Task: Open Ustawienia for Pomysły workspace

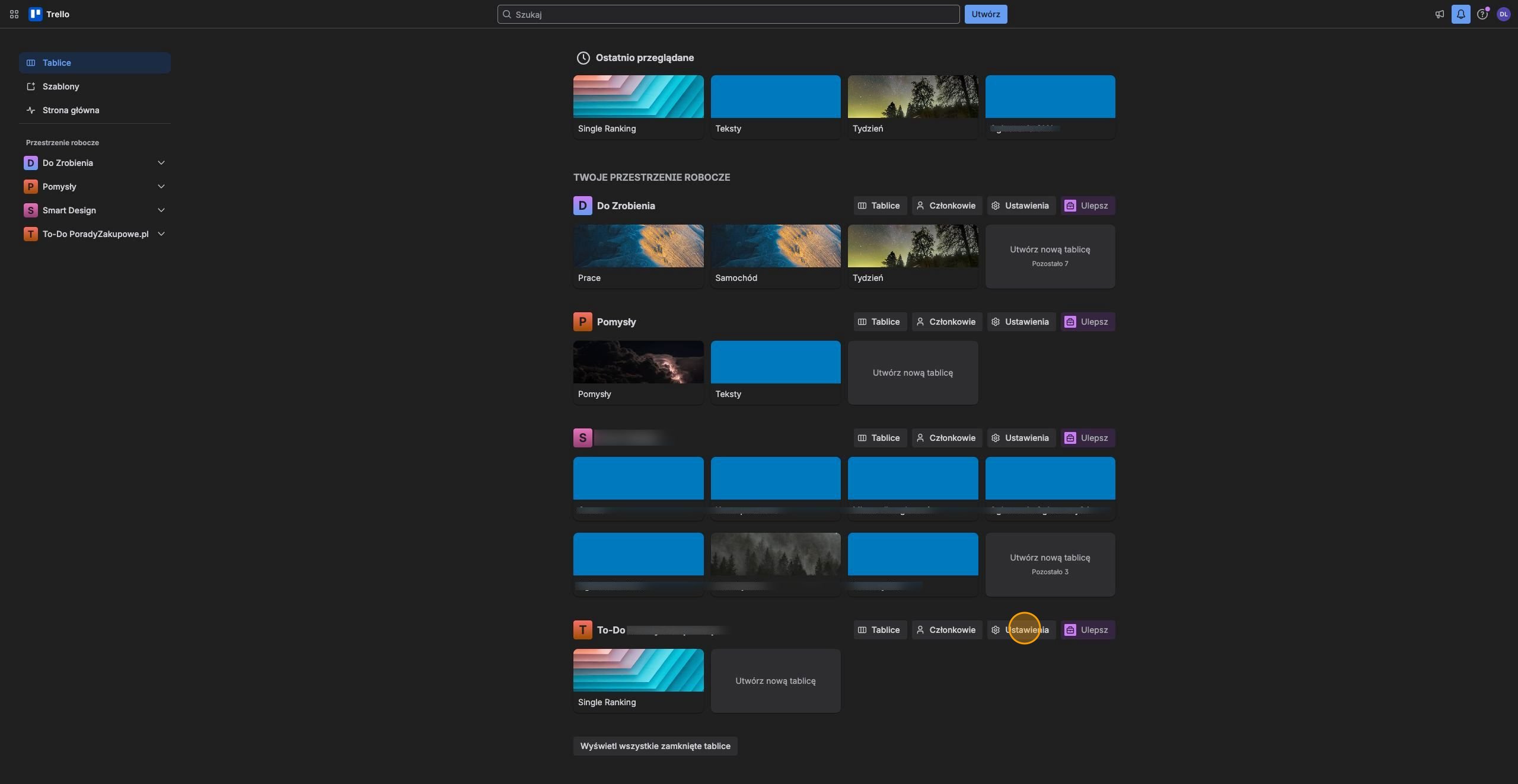Action: click(x=1021, y=322)
